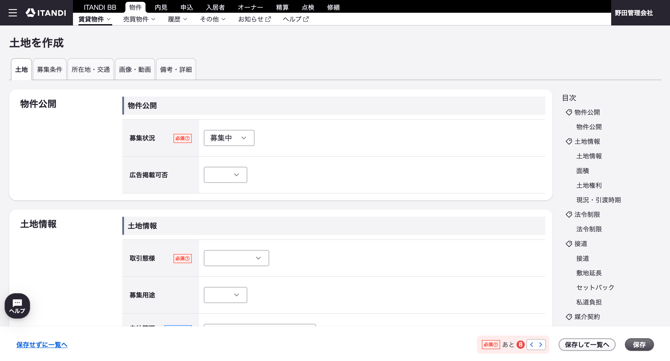The width and height of the screenshot is (670, 361).
Task: Click the tag icon beside 媒介契約 in 目次
Action: pyautogui.click(x=569, y=317)
